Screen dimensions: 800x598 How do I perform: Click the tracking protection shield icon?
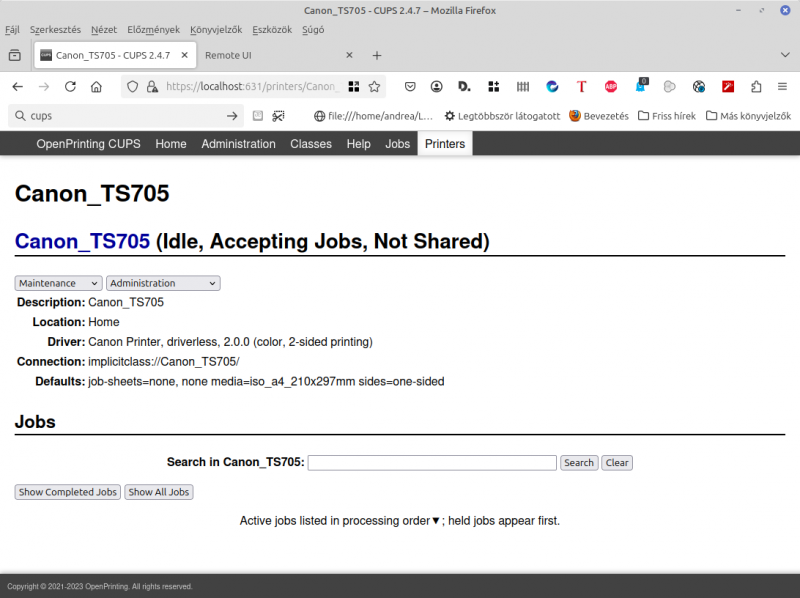(132, 87)
